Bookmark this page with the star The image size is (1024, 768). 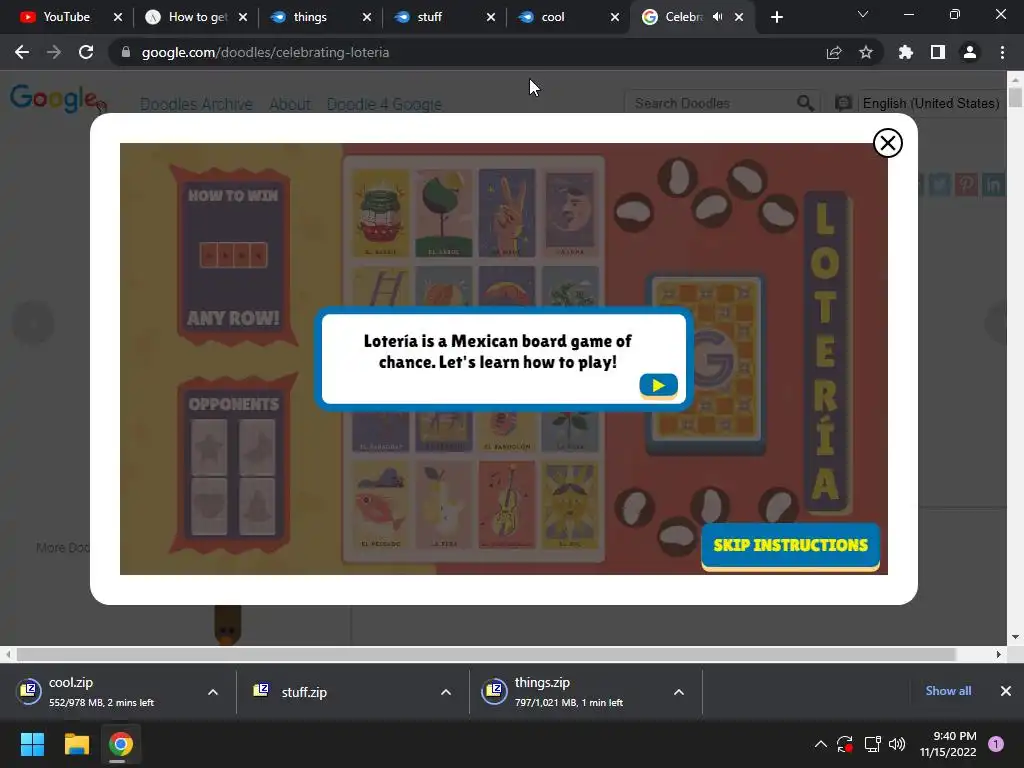pos(866,52)
